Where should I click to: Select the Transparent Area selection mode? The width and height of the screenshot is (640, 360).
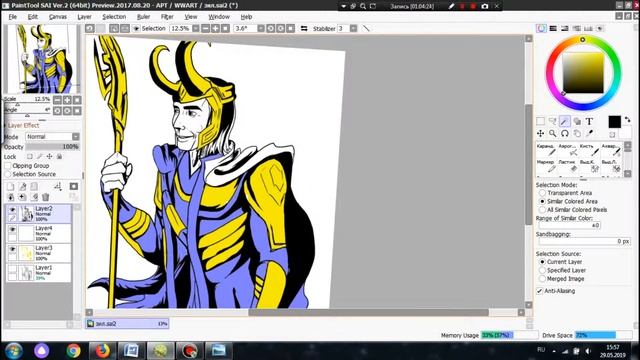(x=542, y=193)
